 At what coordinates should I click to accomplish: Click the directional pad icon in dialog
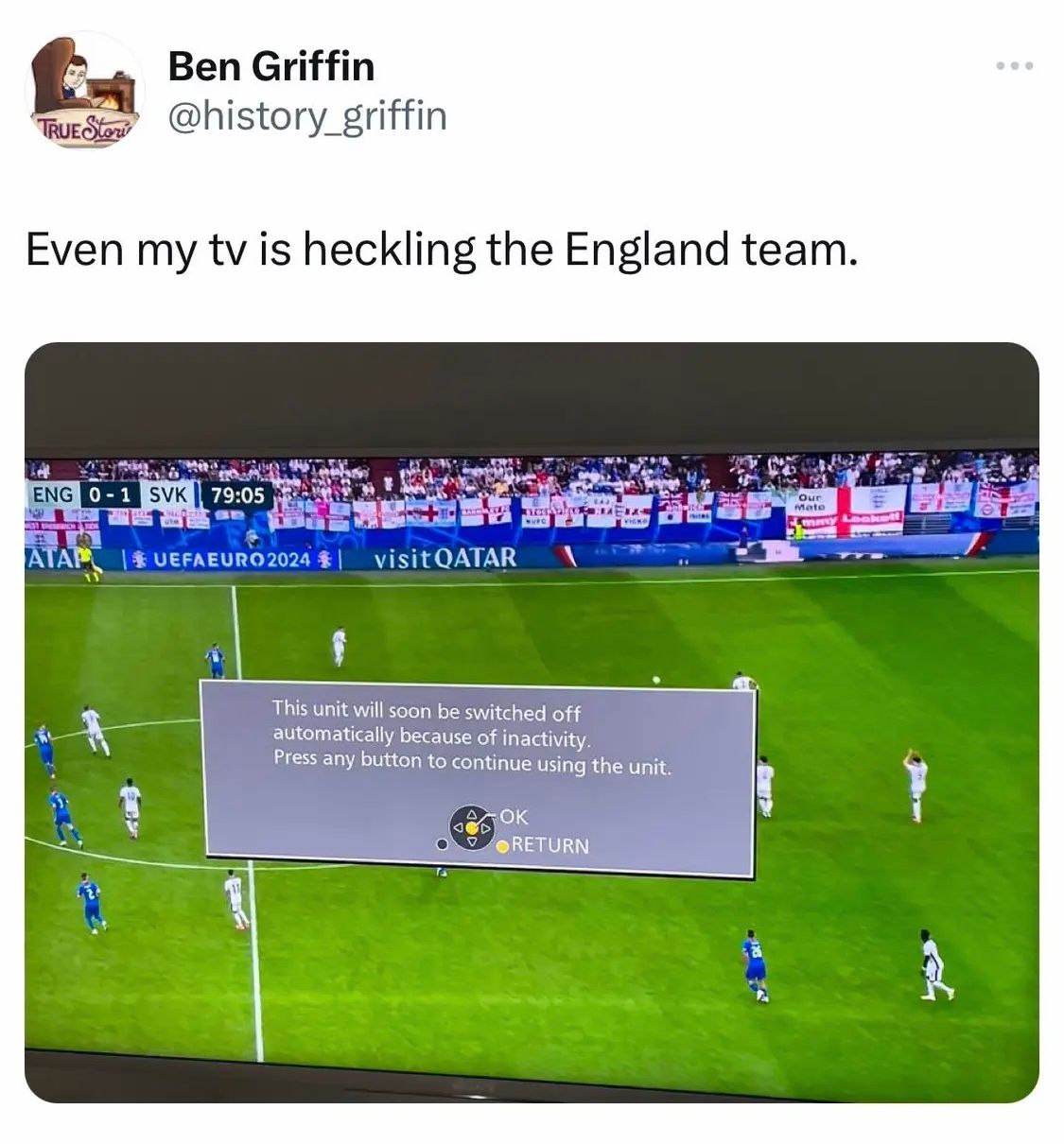471,827
